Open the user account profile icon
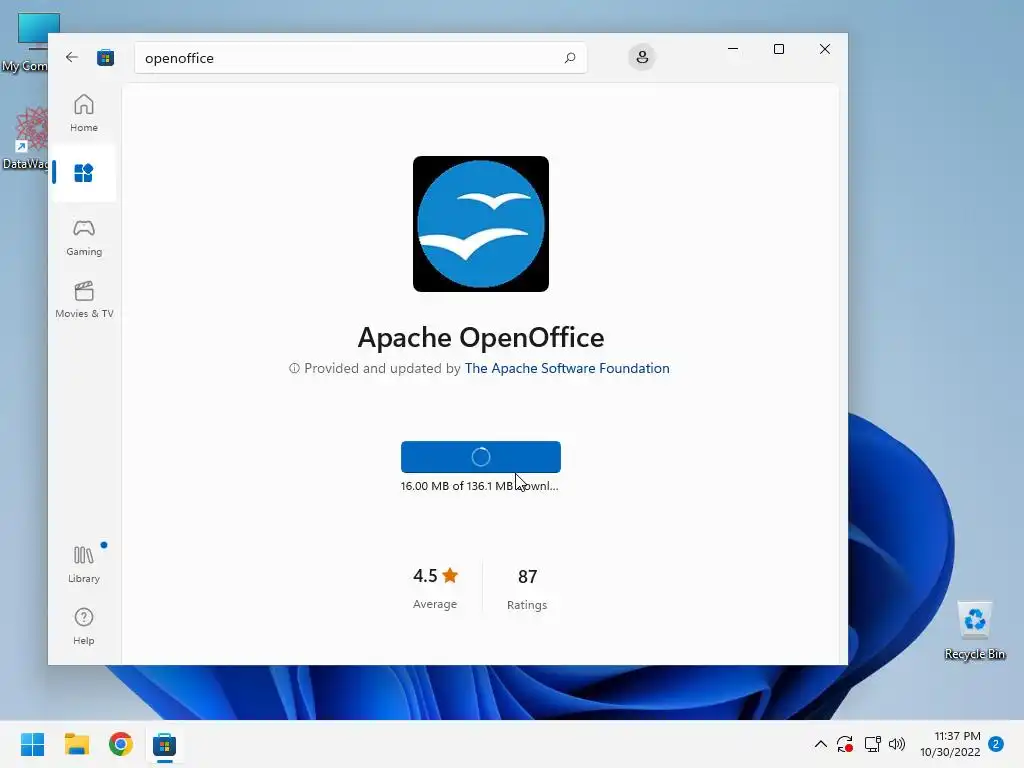Screen dimensions: 1024x768 642,57
